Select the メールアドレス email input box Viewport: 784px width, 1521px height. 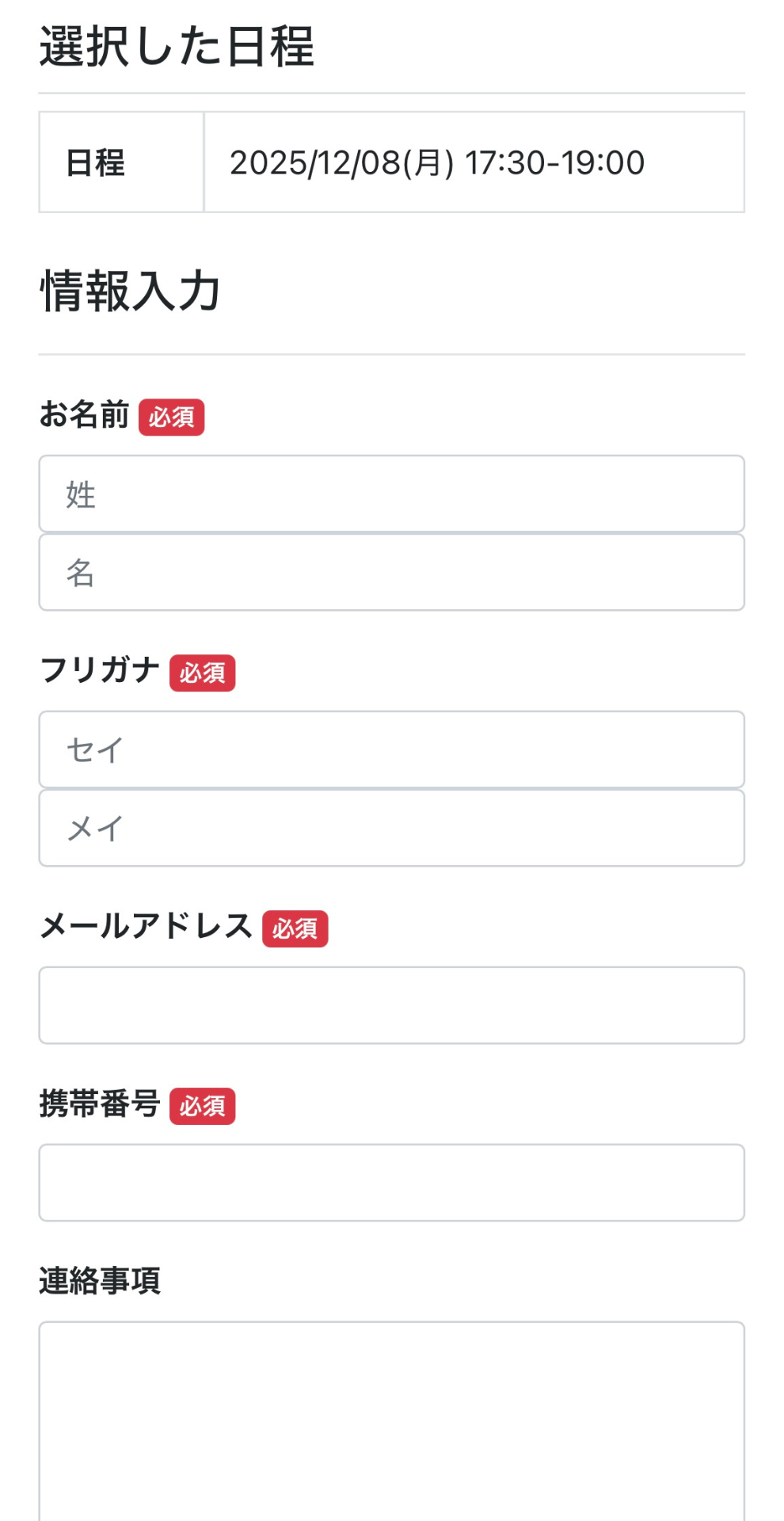pyautogui.click(x=391, y=1005)
